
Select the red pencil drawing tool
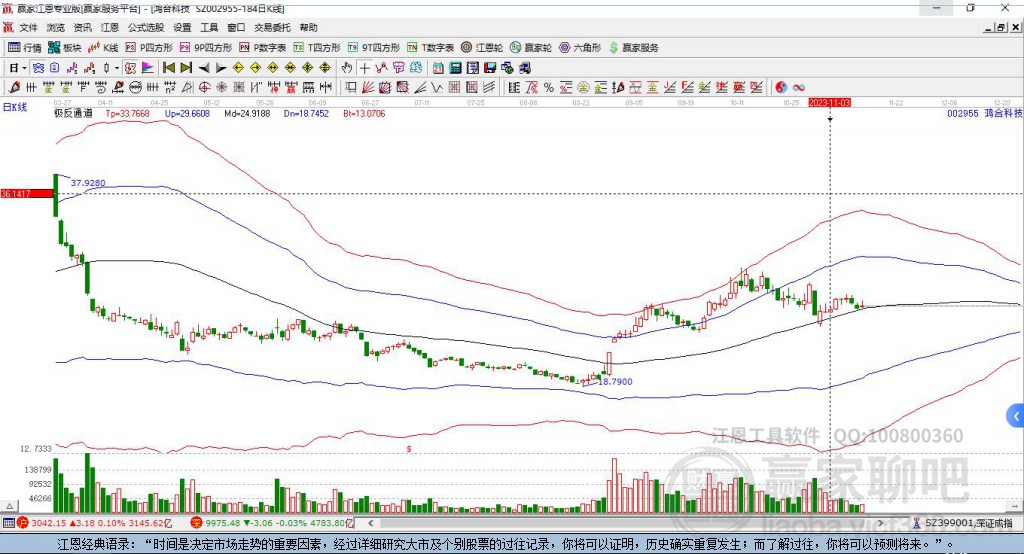(x=14, y=88)
